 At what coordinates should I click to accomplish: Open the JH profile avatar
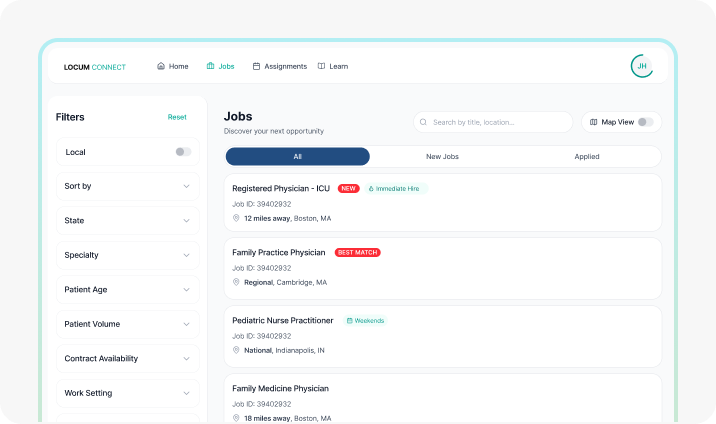pos(642,66)
